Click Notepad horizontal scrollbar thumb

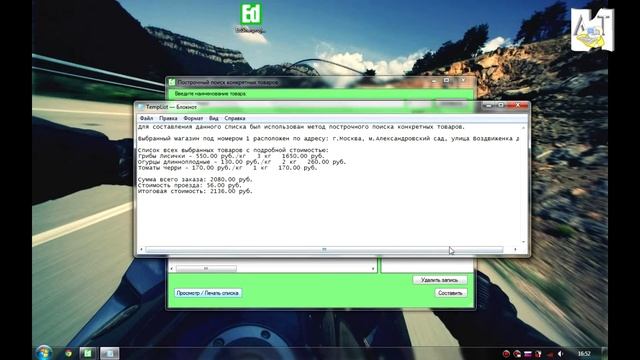(324, 249)
